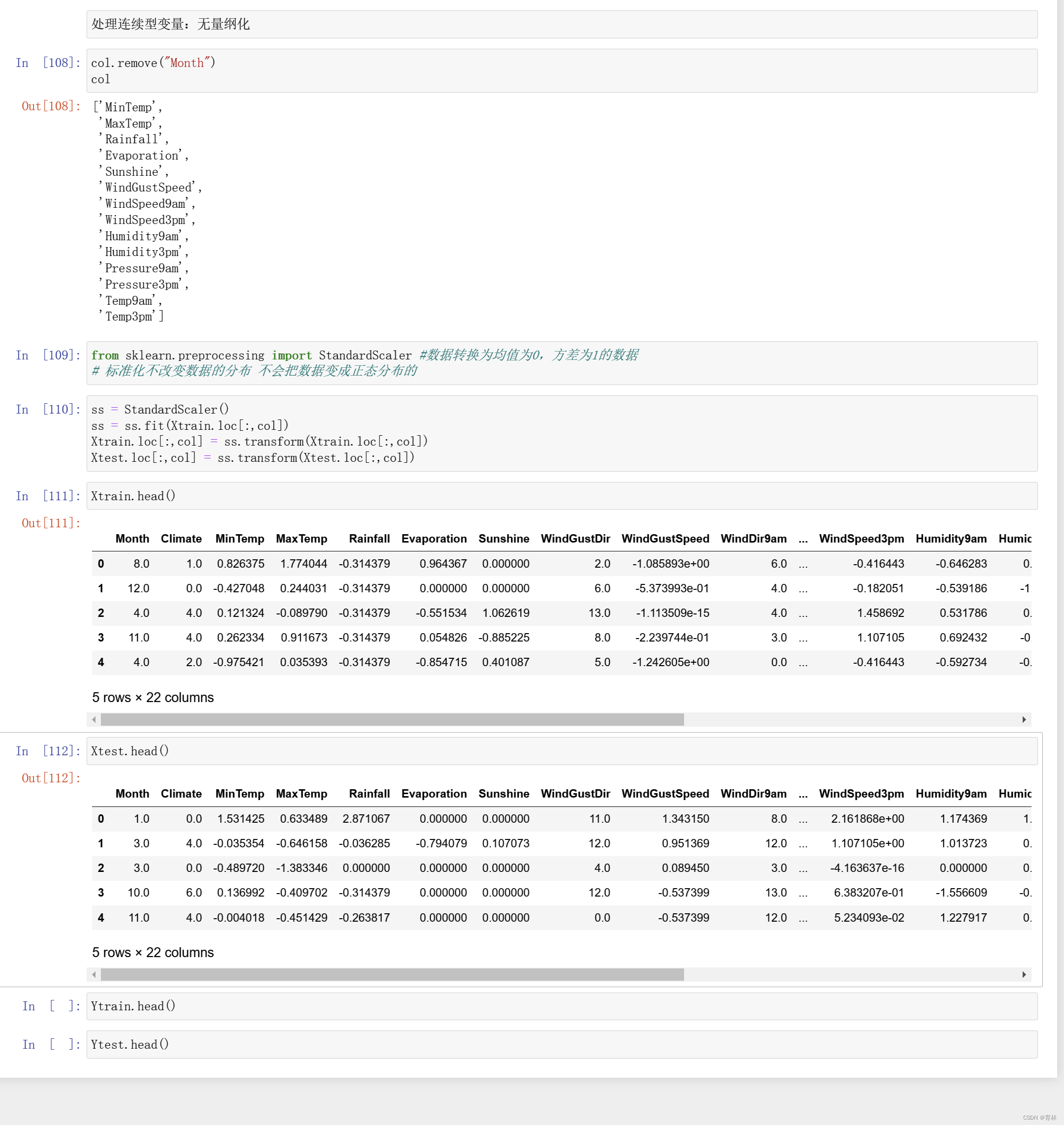The height and width of the screenshot is (1125, 1064).
Task: Click '5 rows × 22 columns' under Xtest table
Action: point(153,953)
